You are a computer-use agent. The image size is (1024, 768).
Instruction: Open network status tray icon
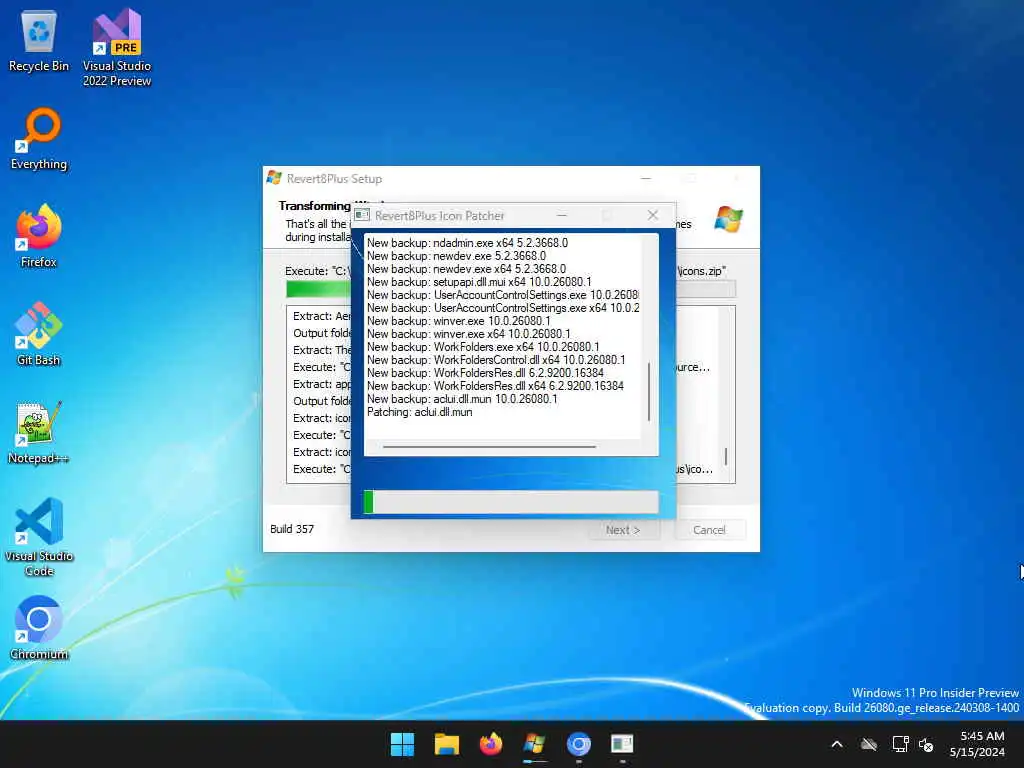click(901, 744)
